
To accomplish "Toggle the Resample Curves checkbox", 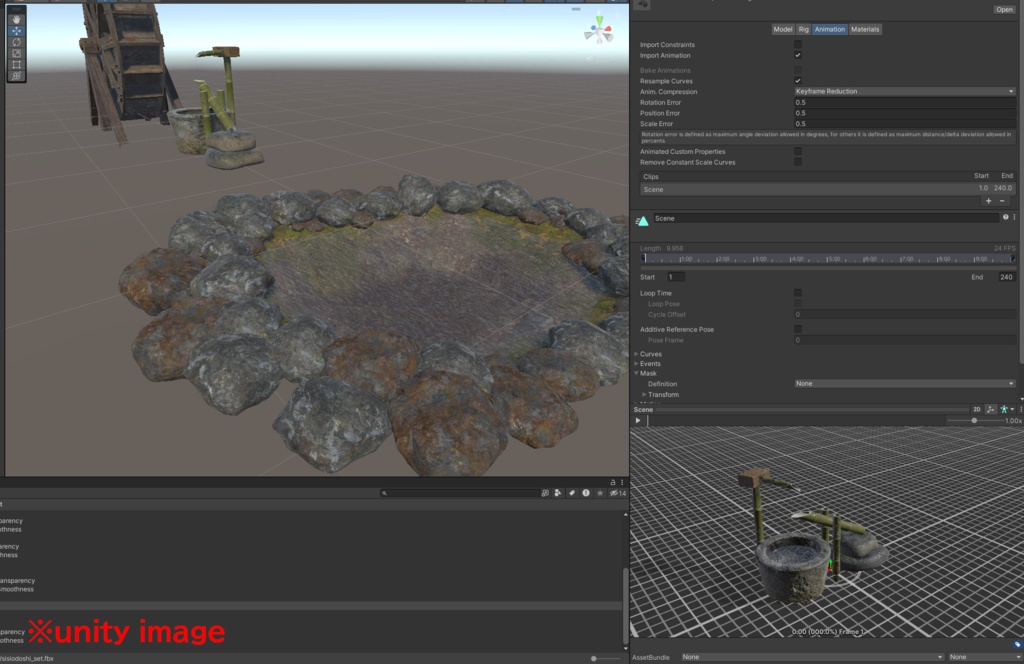I will [797, 81].
